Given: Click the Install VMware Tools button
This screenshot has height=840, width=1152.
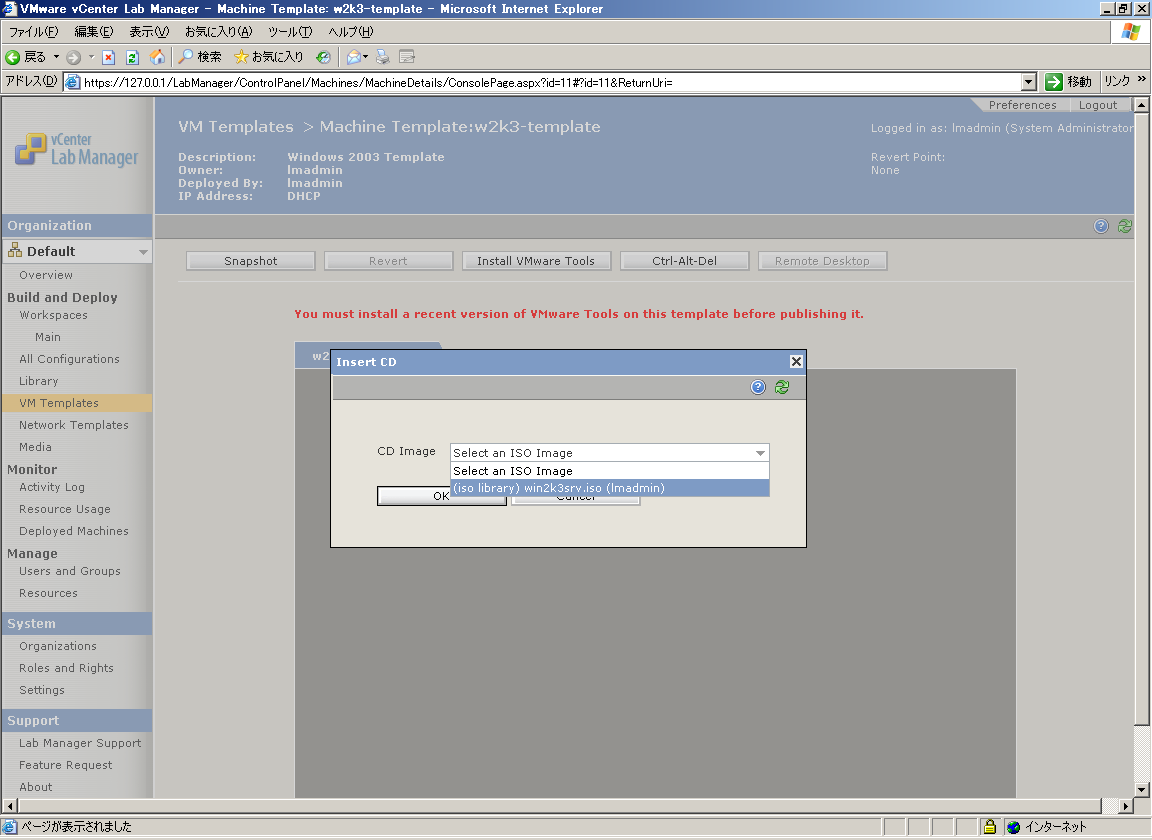Looking at the screenshot, I should 536,261.
